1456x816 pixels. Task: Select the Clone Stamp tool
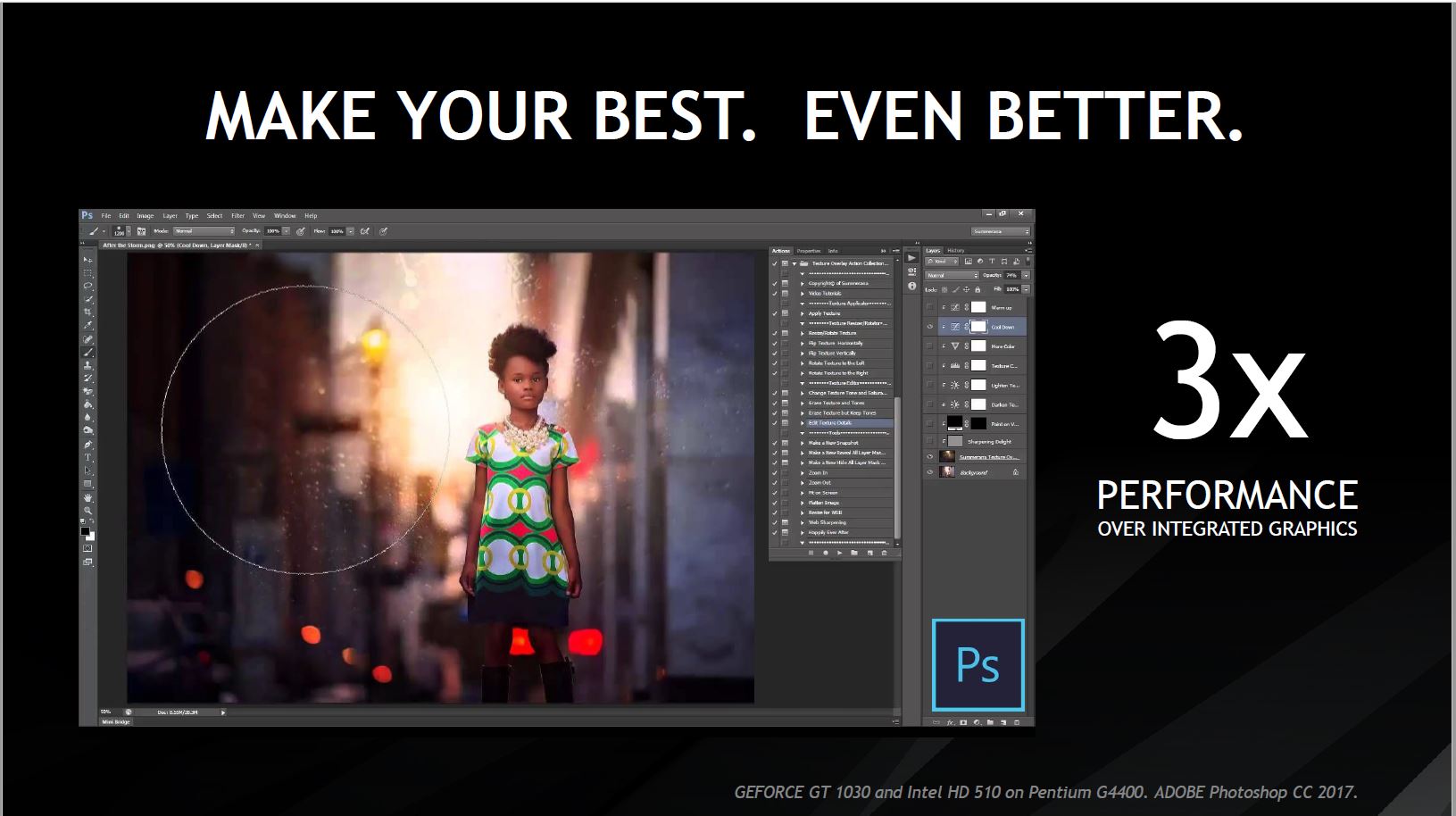pyautogui.click(x=87, y=365)
